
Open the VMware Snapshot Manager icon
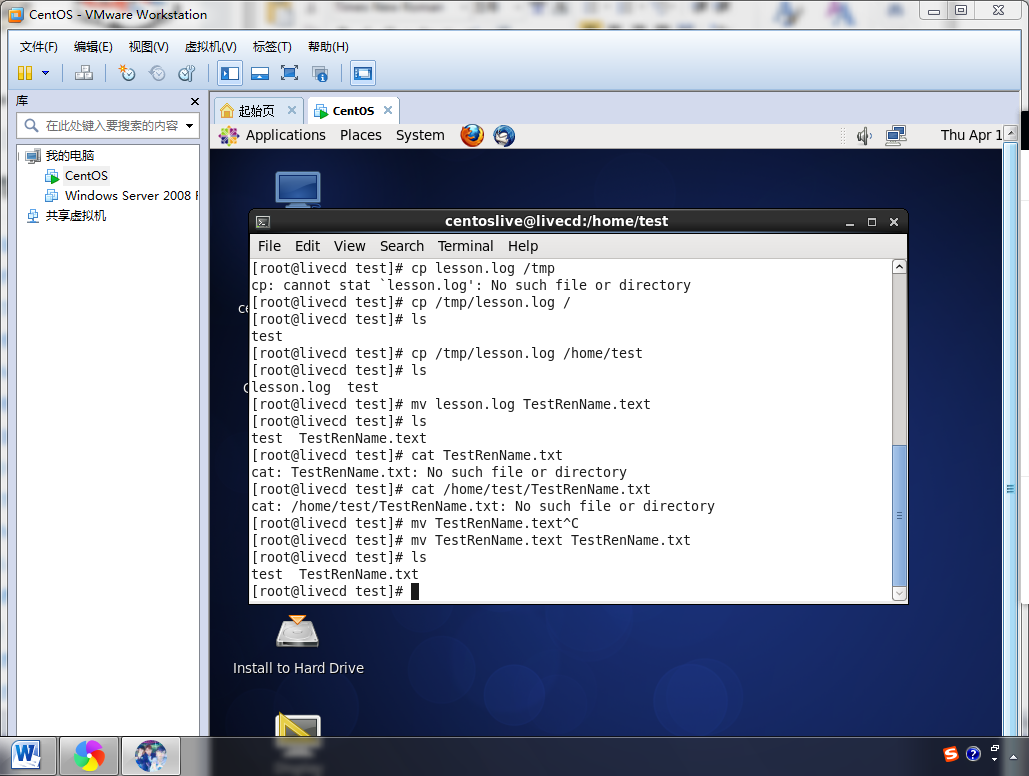tap(186, 72)
